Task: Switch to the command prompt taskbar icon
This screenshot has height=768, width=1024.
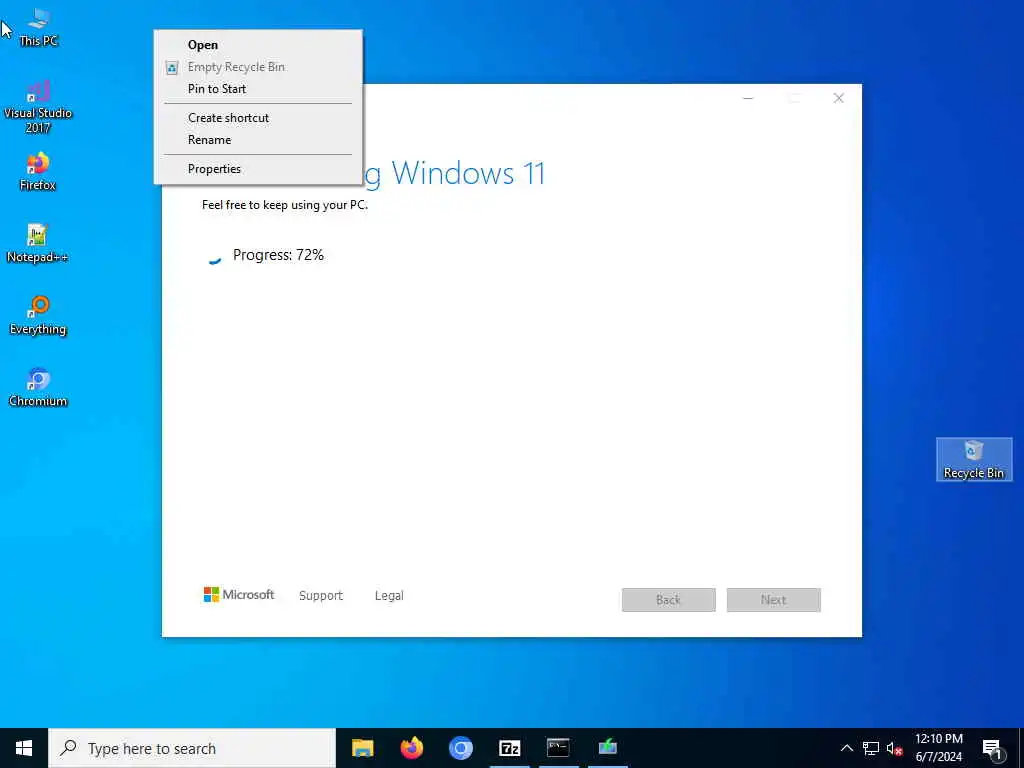Action: pyautogui.click(x=558, y=748)
